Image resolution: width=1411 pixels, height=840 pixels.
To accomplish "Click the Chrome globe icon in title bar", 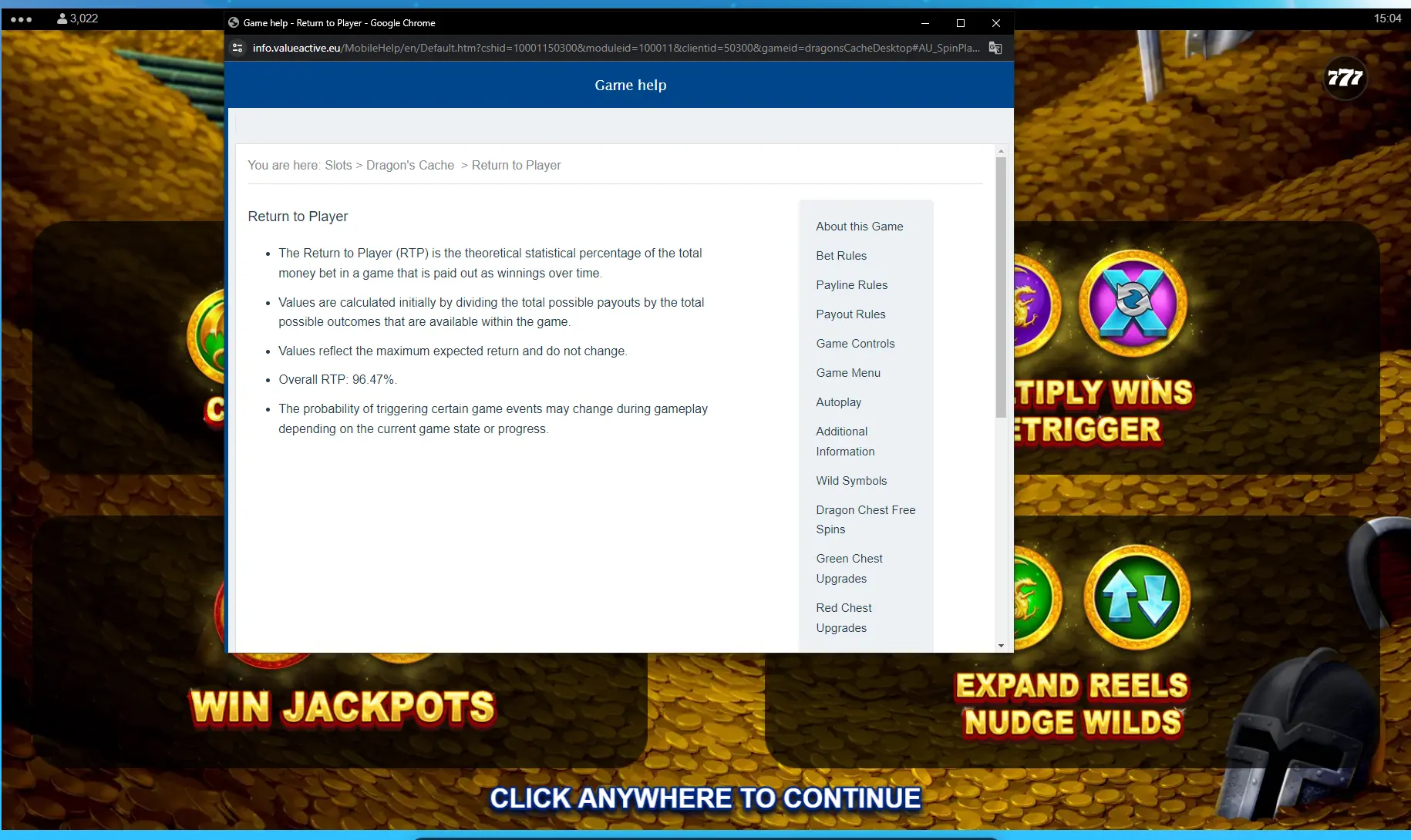I will 234,22.
